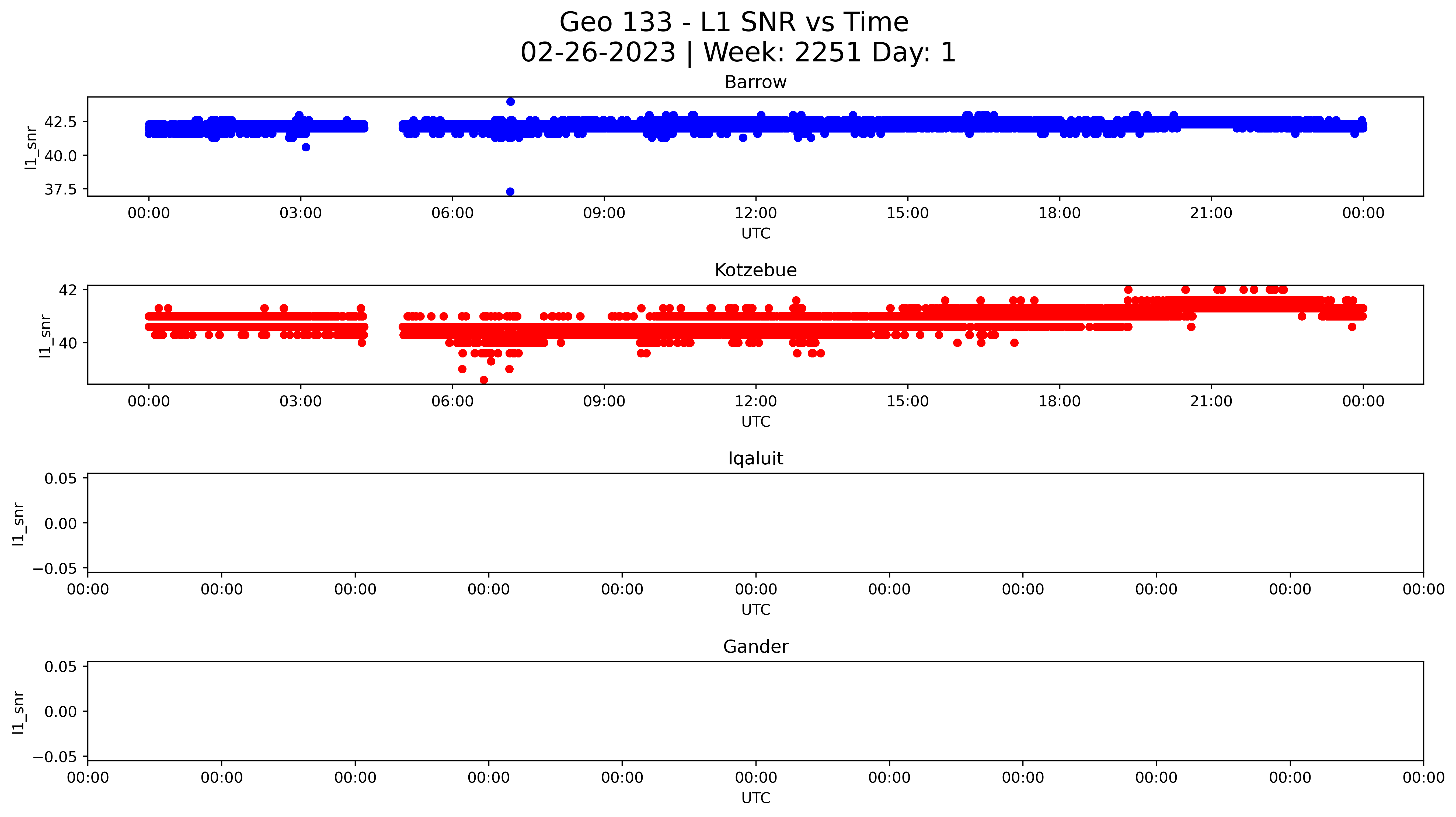Screen dimensions: 1456x817
Task: Click the '0.05' y-axis tick in Iqaluit plot
Action: pos(61,479)
